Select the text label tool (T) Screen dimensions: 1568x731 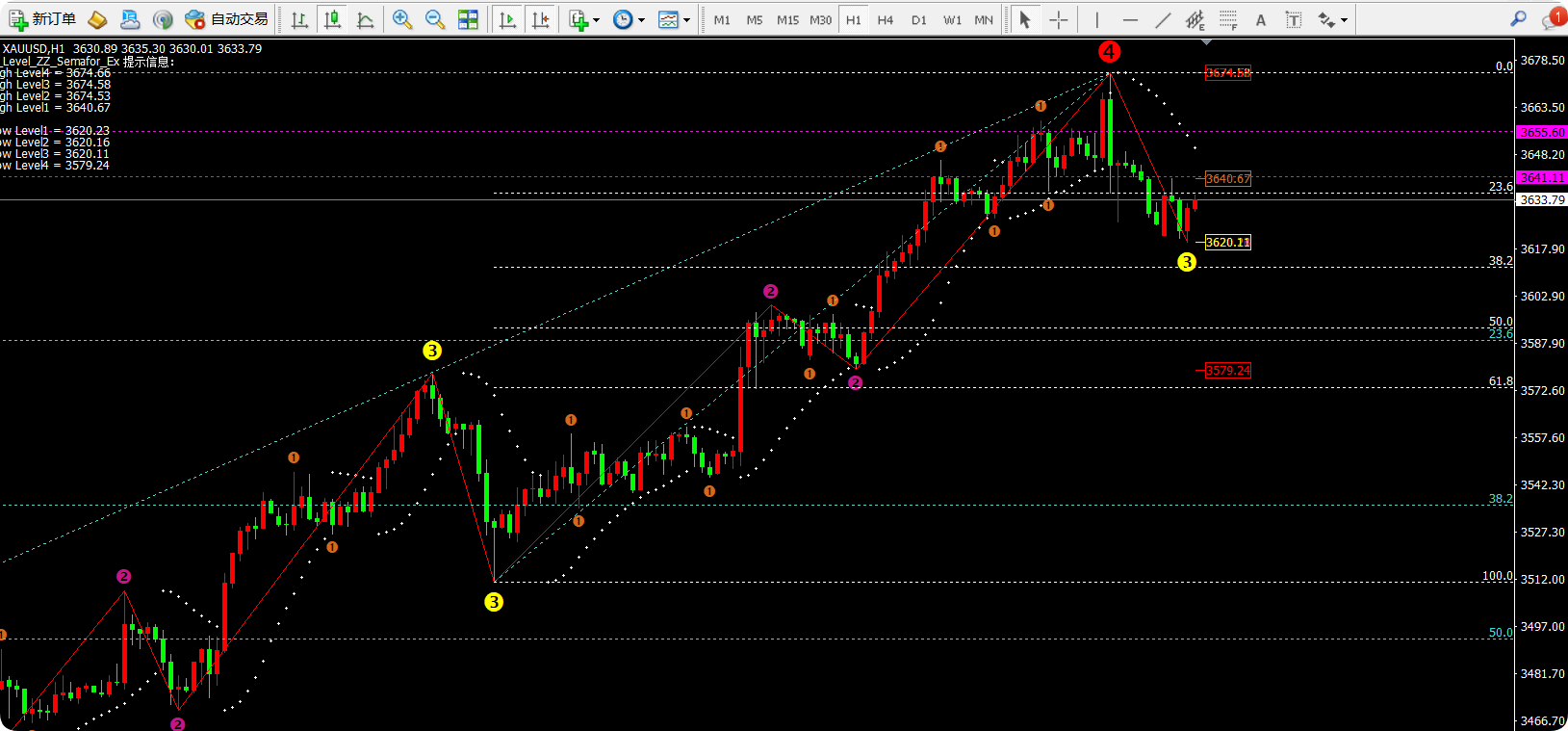(1294, 19)
